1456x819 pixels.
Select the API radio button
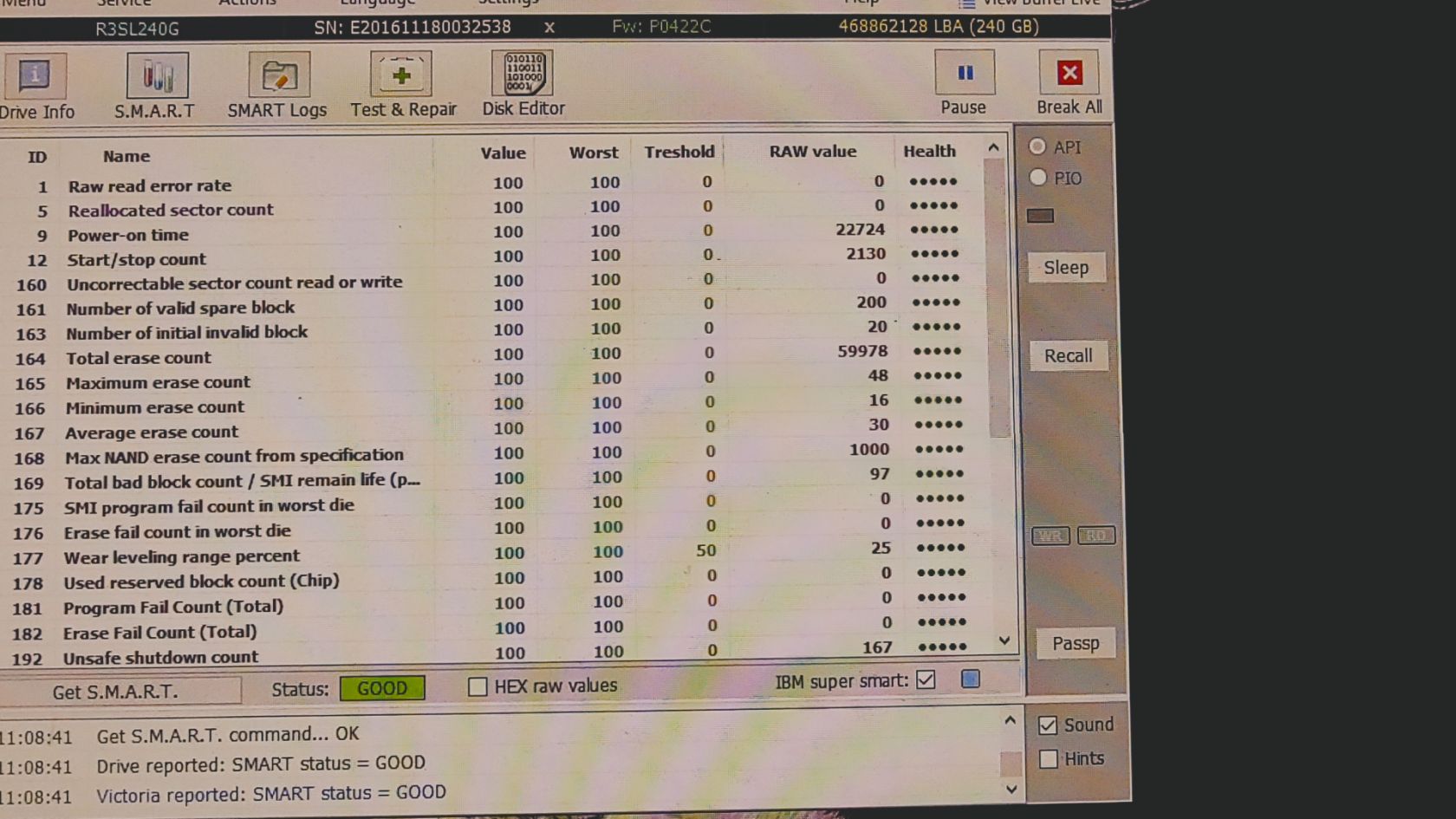1037,146
